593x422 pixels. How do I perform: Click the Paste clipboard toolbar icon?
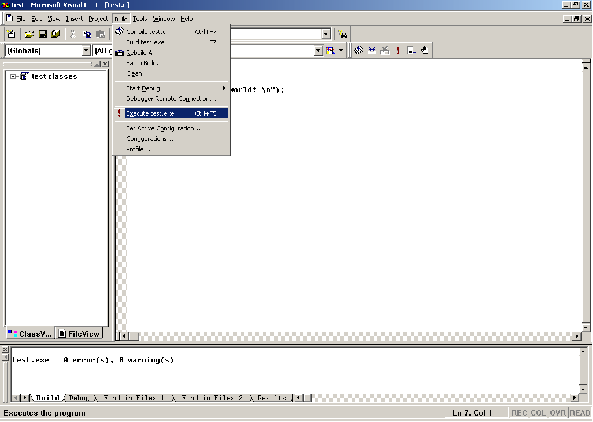[x=101, y=34]
